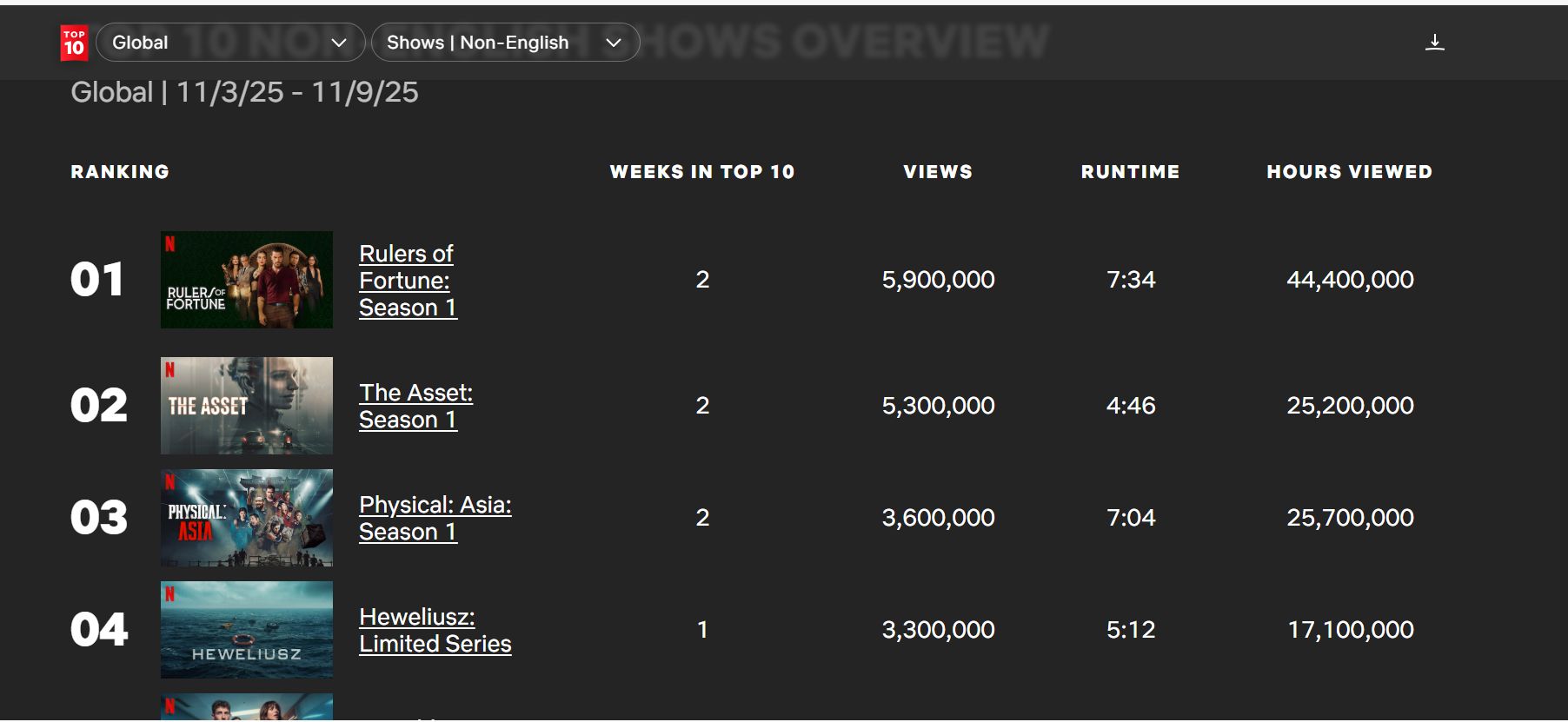The image size is (1568, 722).
Task: Open the Global region dropdown
Action: pyautogui.click(x=229, y=43)
